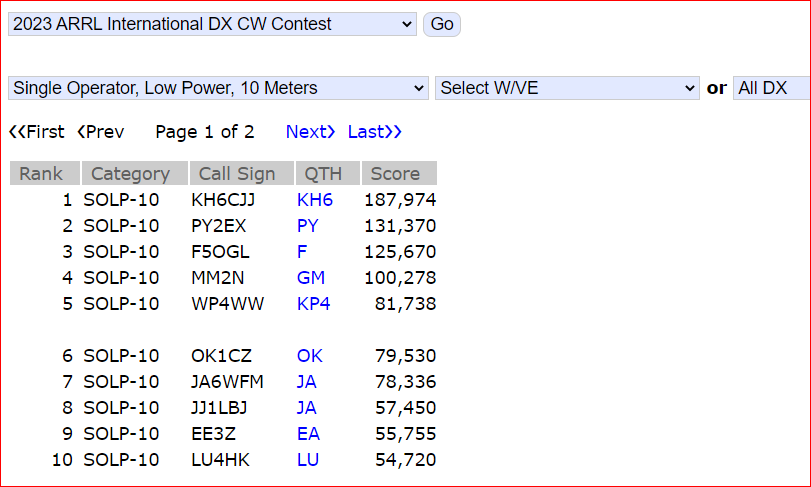Click the score 81,738
The height and width of the screenshot is (487, 811).
click(406, 303)
